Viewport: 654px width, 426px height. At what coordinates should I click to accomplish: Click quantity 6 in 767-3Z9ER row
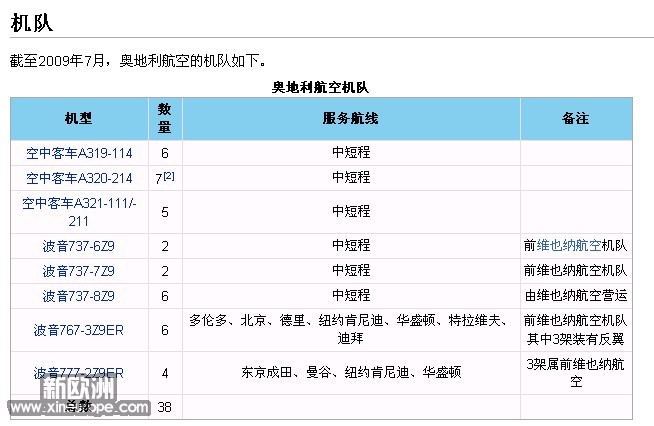pyautogui.click(x=165, y=330)
